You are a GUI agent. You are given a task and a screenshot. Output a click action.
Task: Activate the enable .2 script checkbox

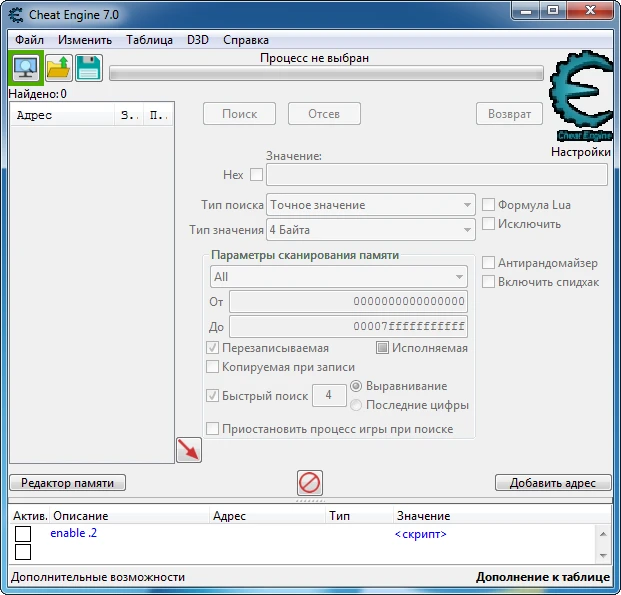23,534
